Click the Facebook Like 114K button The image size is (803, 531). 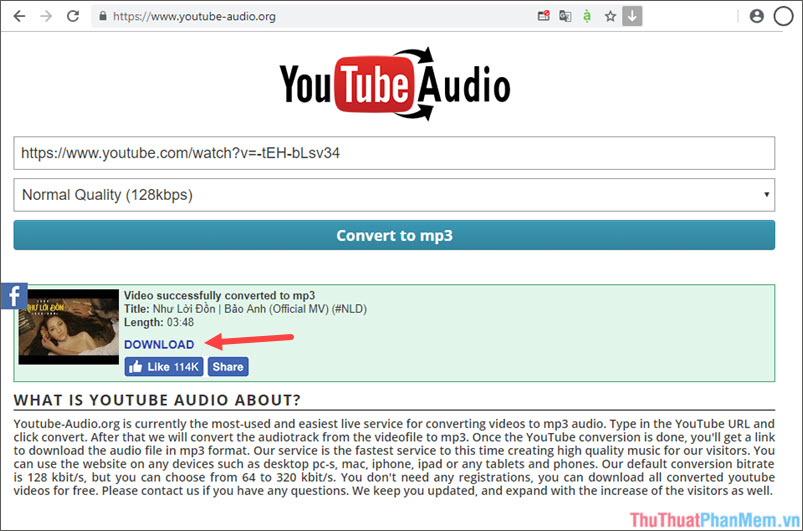coord(164,367)
